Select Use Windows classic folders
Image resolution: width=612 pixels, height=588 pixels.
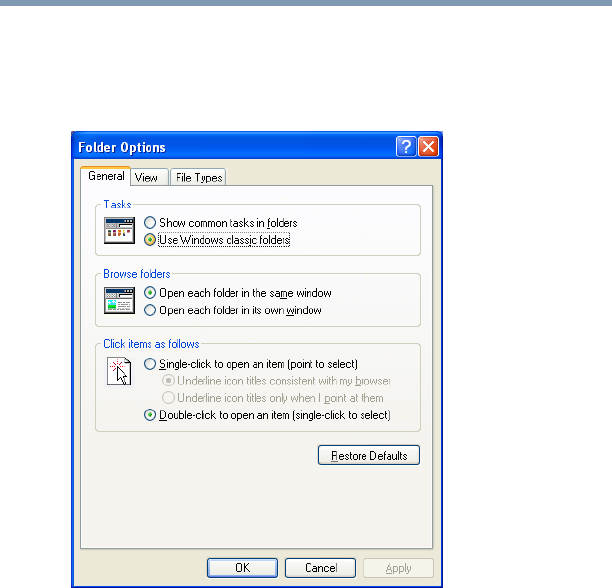[x=217, y=240]
